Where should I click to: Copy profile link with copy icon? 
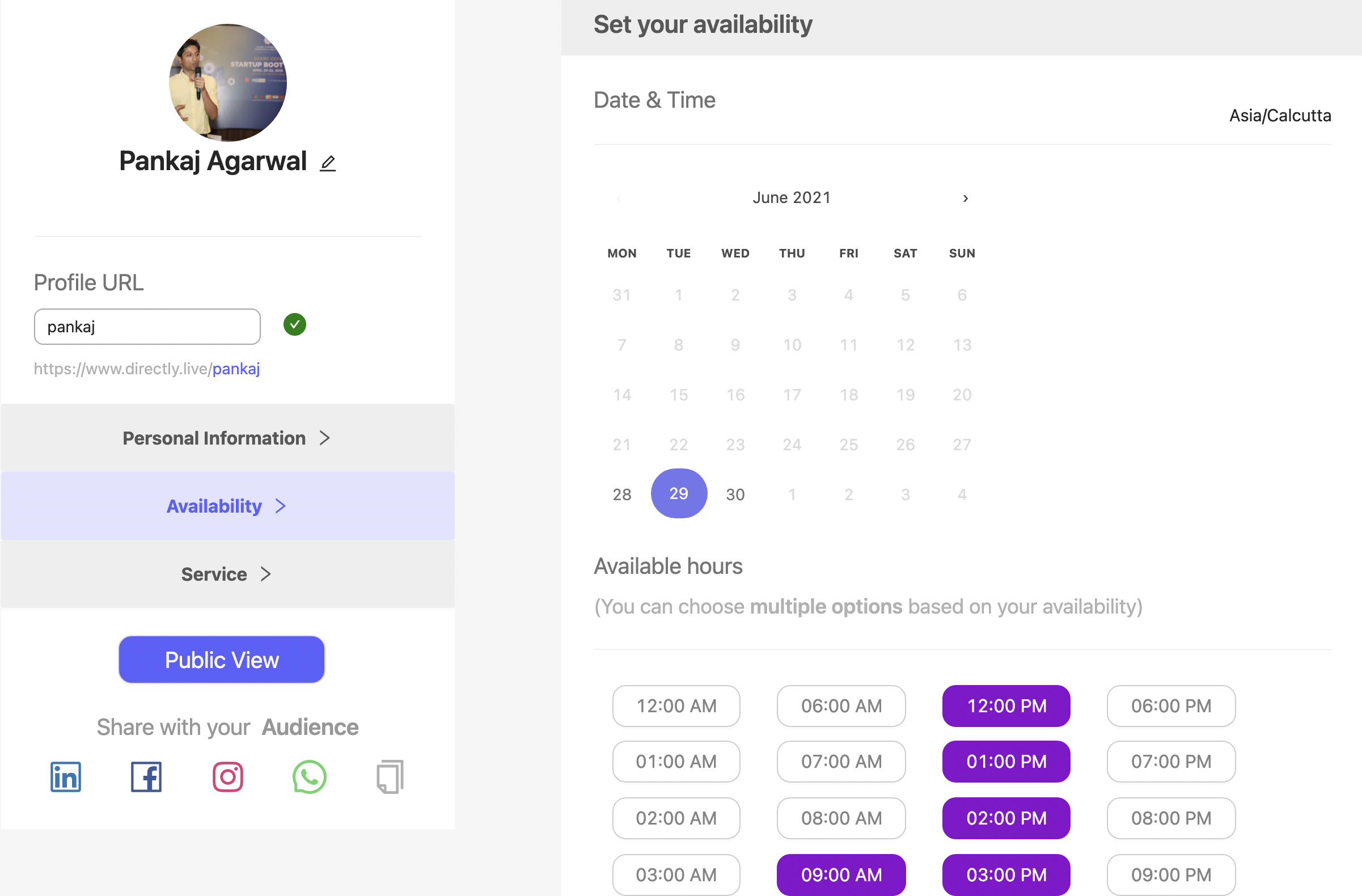[x=390, y=776]
